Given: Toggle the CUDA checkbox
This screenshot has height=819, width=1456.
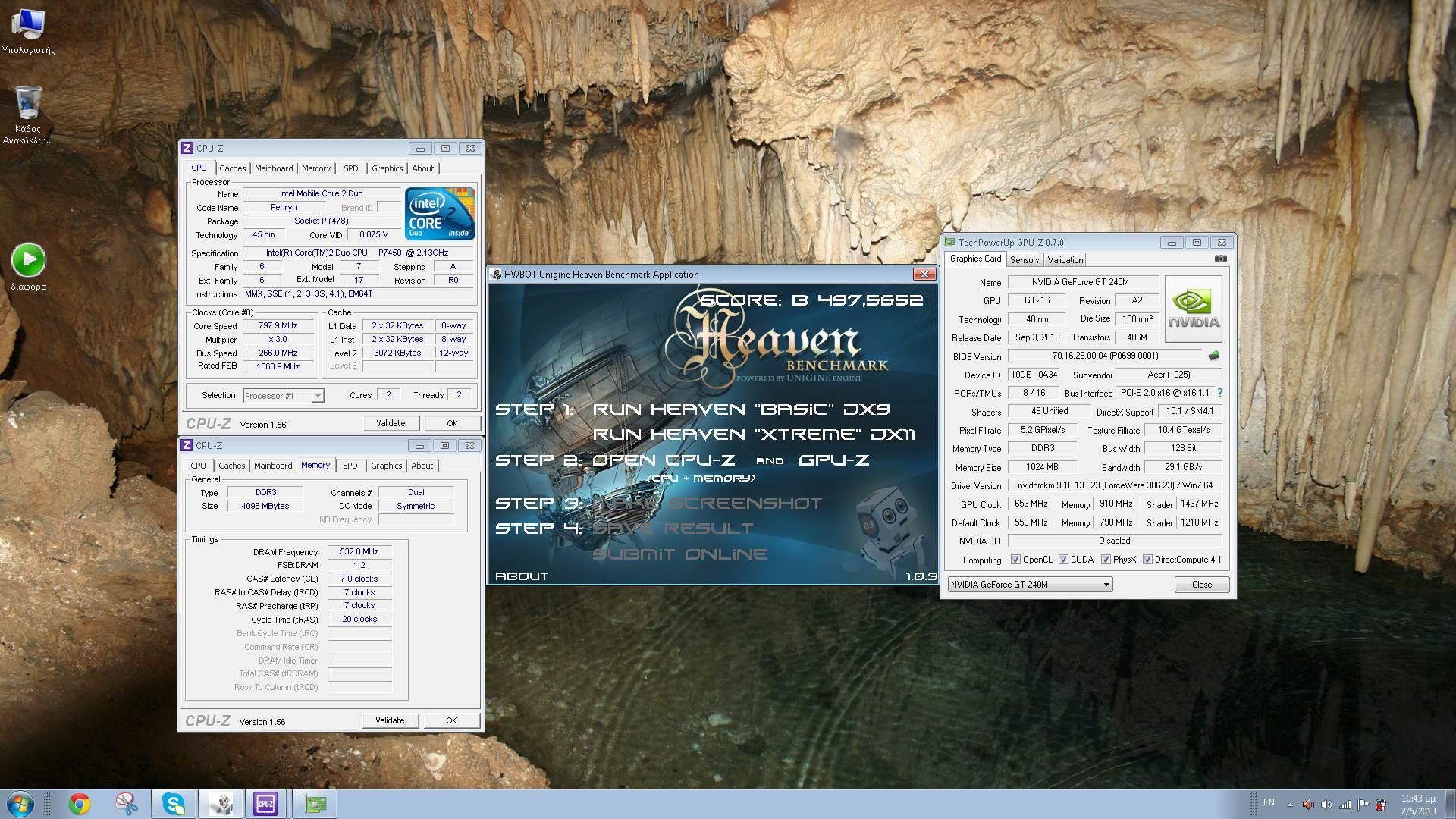Looking at the screenshot, I should pos(1063,560).
